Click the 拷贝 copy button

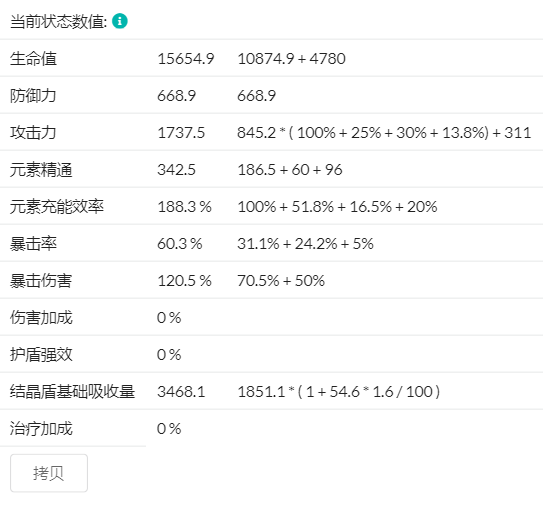coord(49,473)
